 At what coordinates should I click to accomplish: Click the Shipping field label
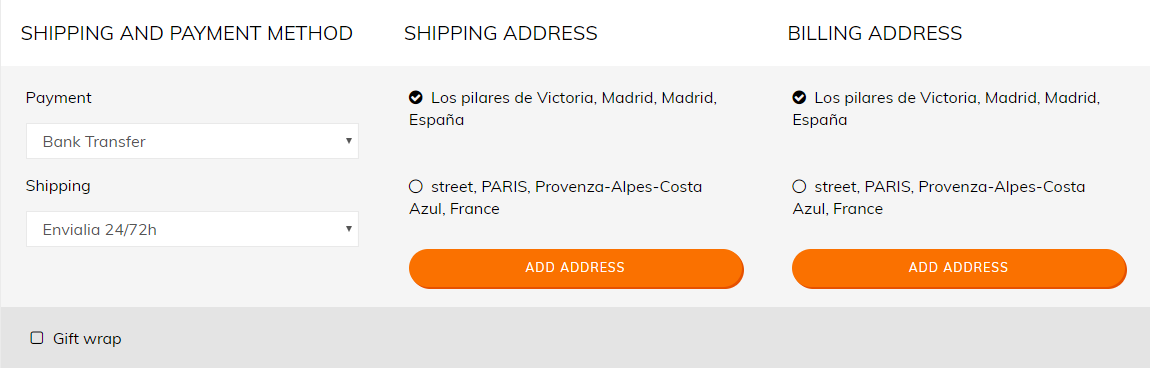58,186
